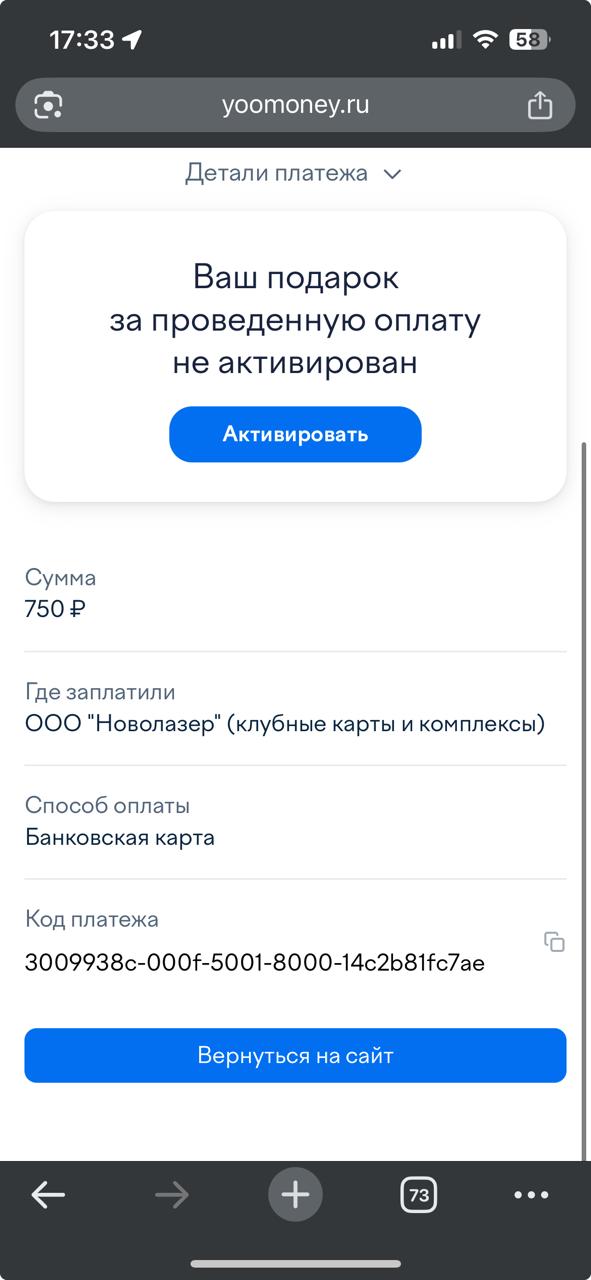Tap the yoomoney.ru address field
The image size is (591, 1280).
pyautogui.click(x=295, y=105)
